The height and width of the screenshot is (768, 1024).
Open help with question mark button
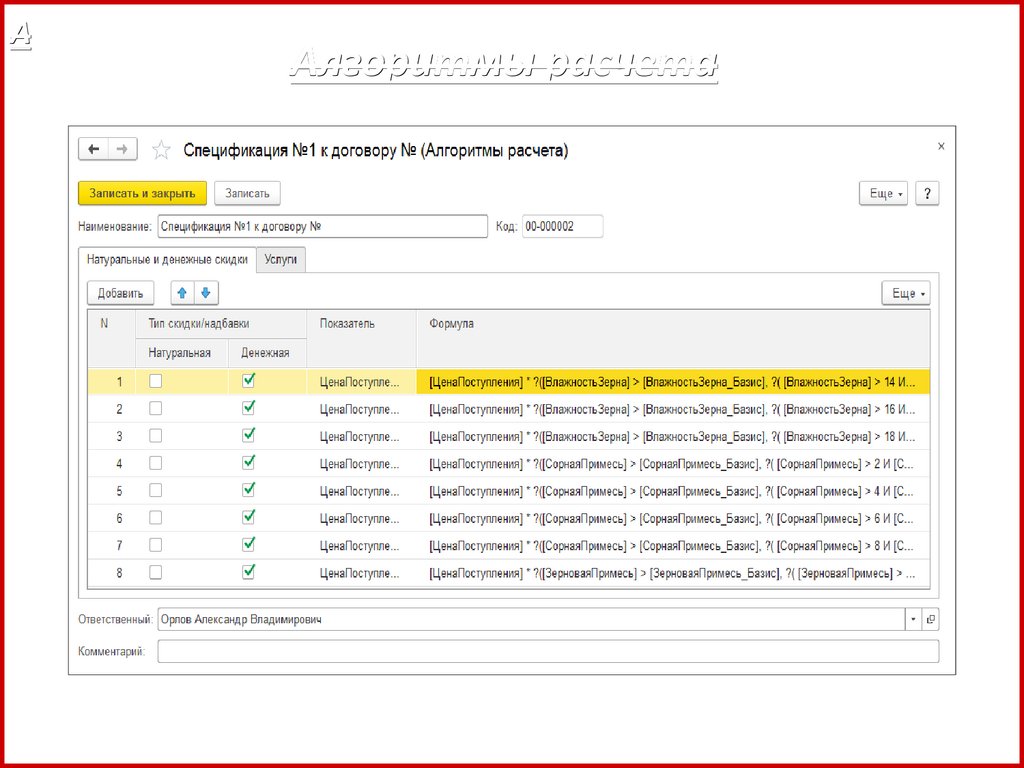[927, 193]
